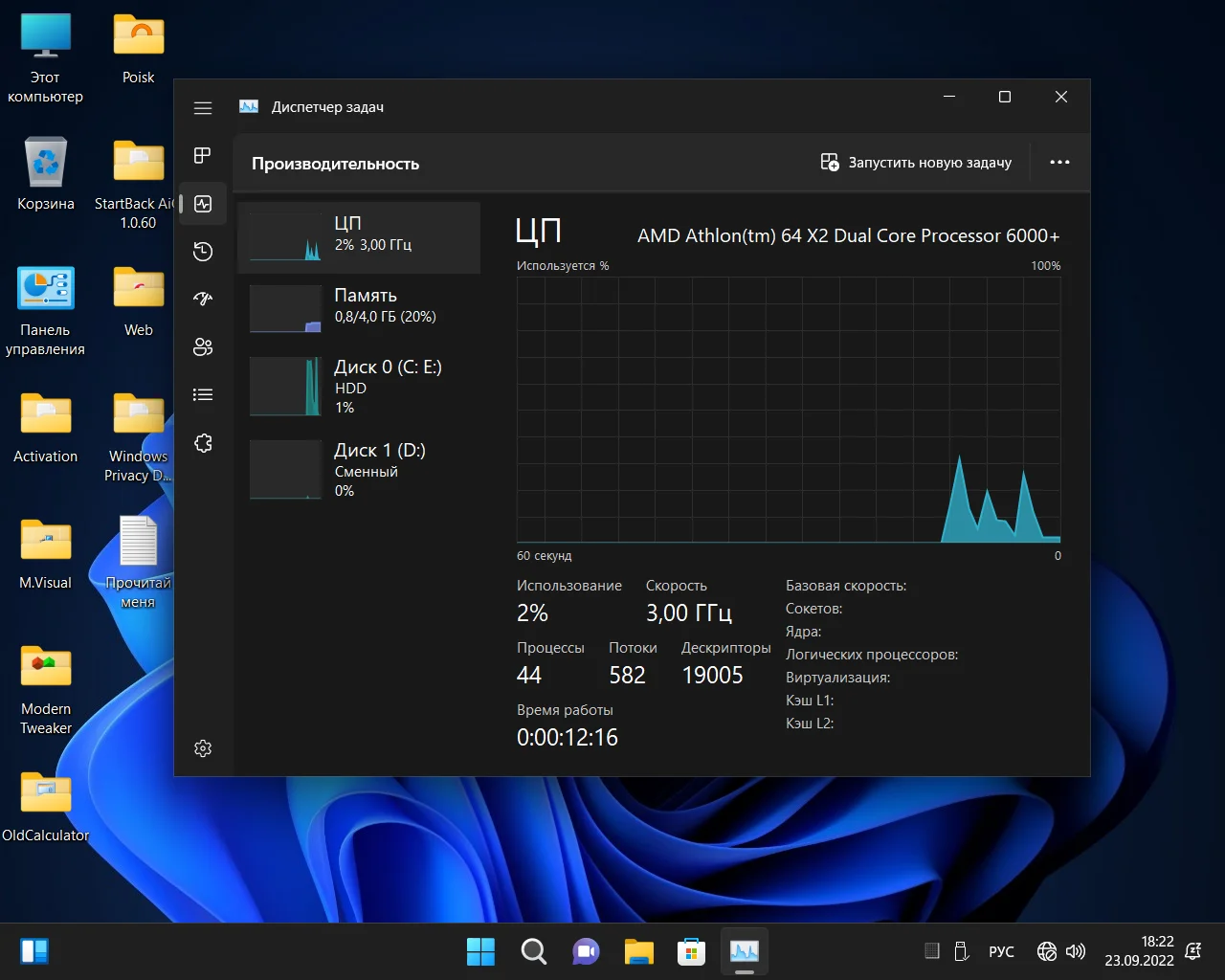This screenshot has width=1225, height=980.
Task: Click the CPU usage graph
Action: pos(788,410)
